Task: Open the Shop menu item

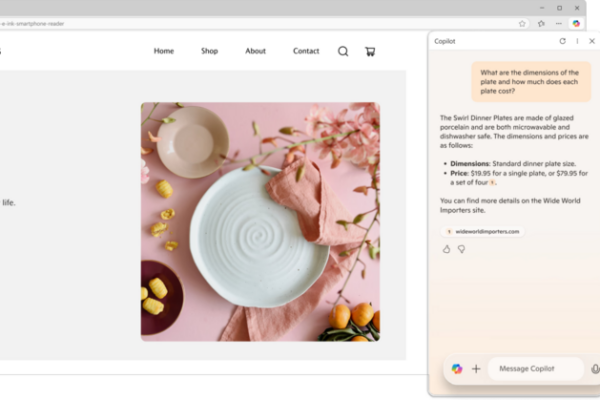Action: pyautogui.click(x=209, y=51)
